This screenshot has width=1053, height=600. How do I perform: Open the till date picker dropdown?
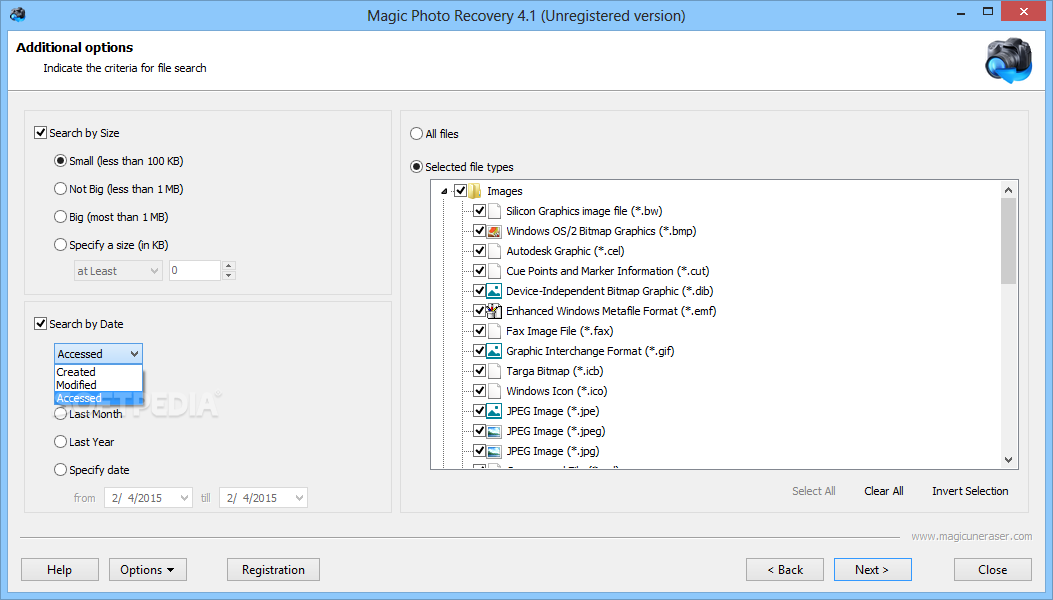(x=300, y=498)
